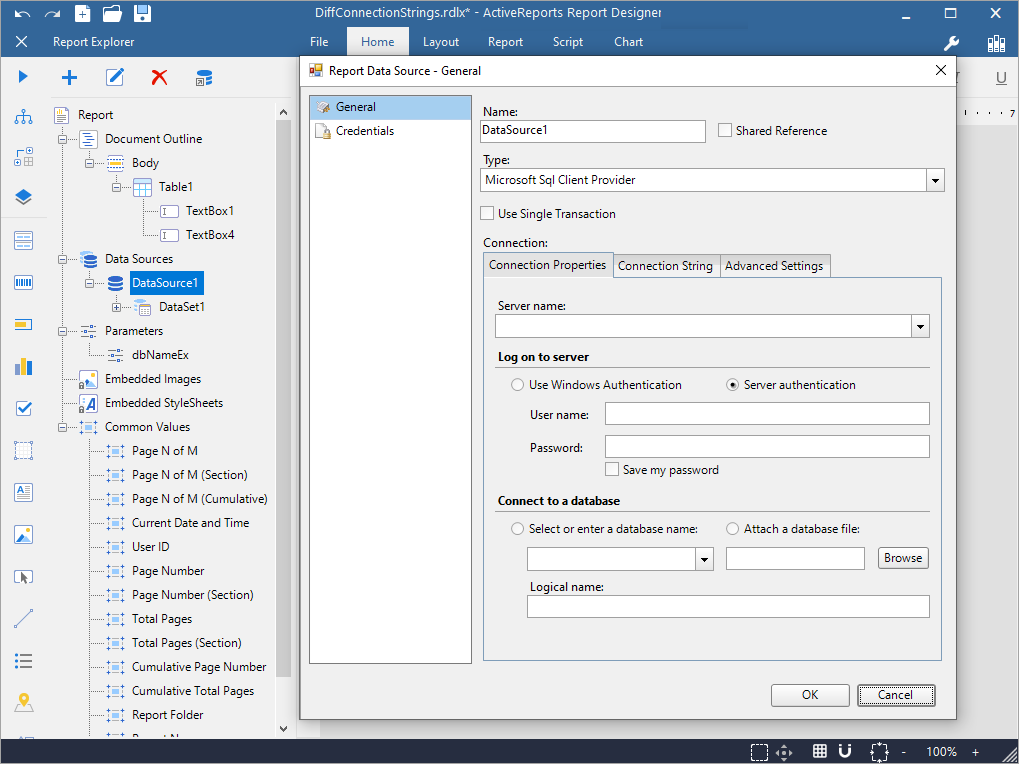Click the Password input field
The height and width of the screenshot is (764, 1019).
767,447
